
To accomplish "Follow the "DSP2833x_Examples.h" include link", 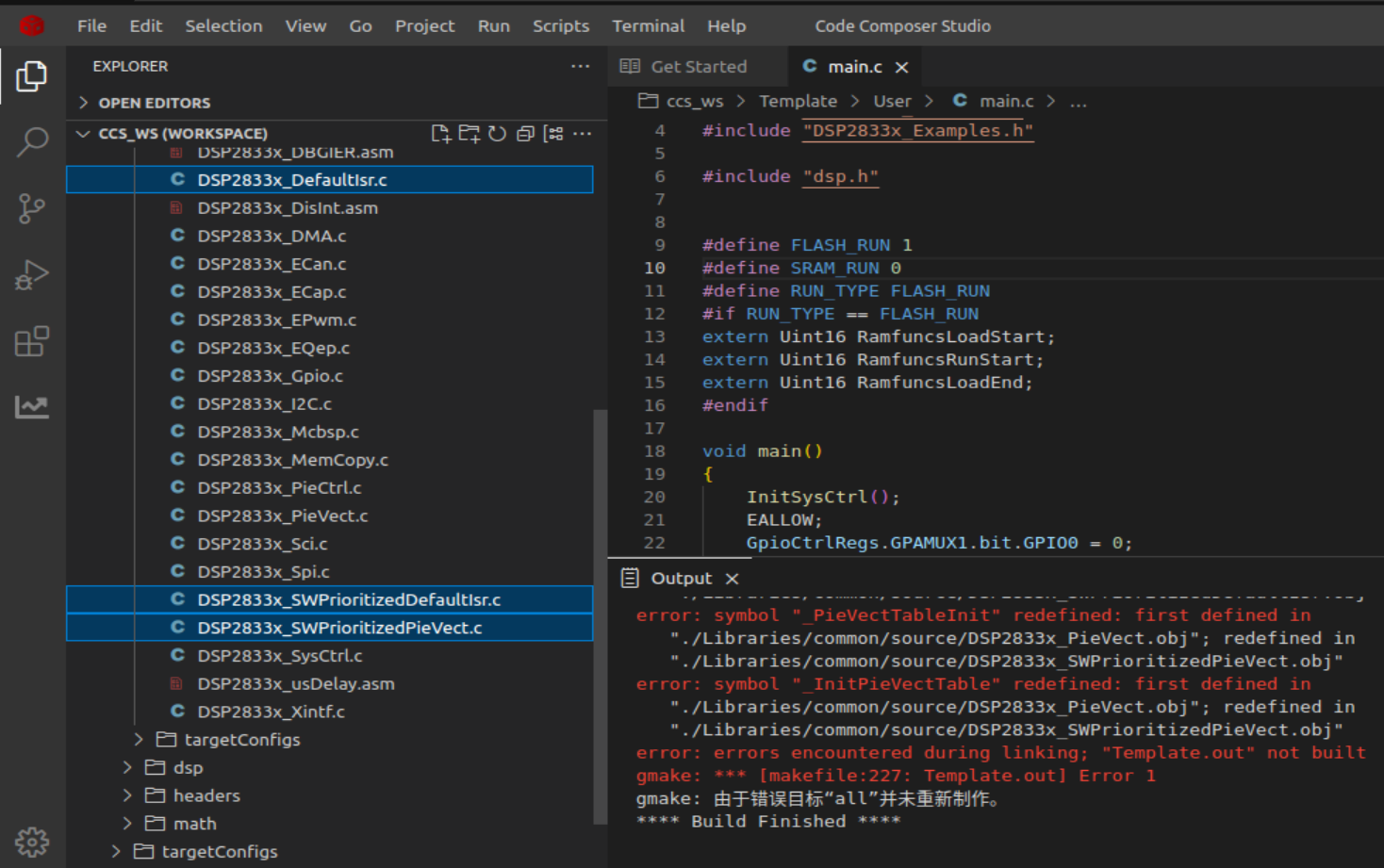I will (917, 131).
